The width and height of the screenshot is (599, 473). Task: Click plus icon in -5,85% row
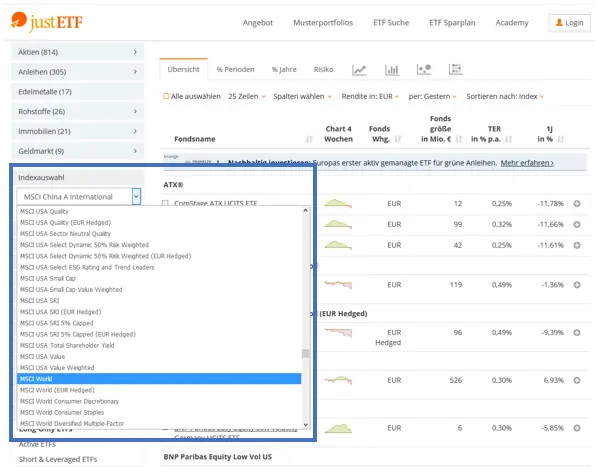[577, 428]
